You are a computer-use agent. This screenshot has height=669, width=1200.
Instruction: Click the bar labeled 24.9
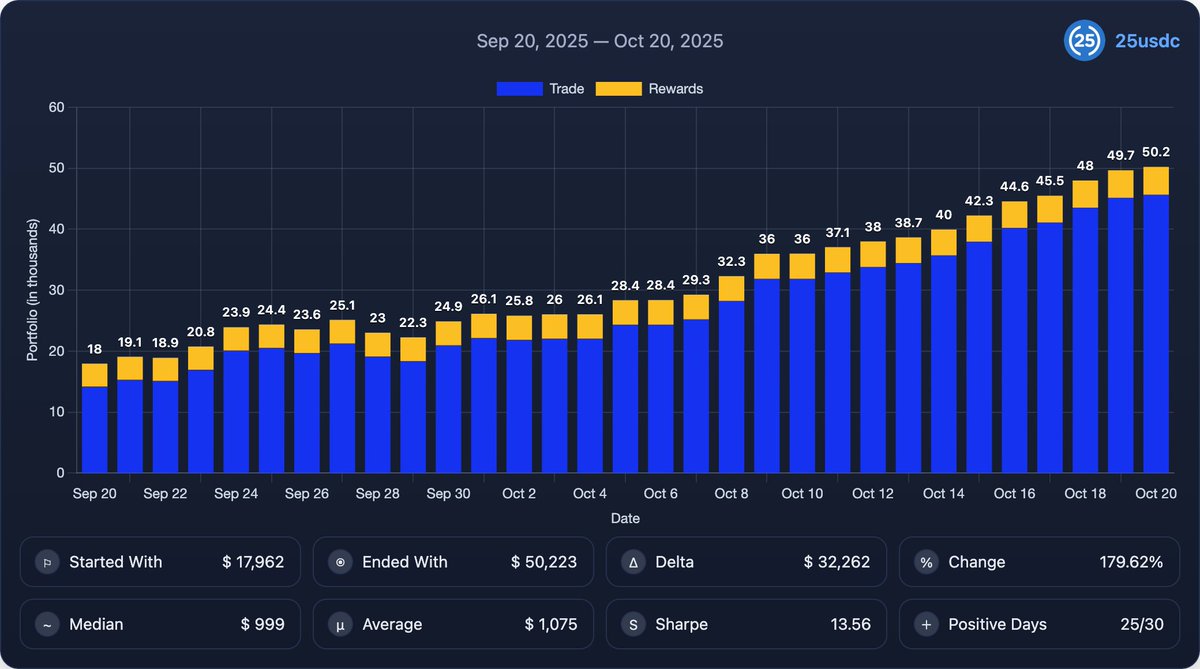coord(448,397)
